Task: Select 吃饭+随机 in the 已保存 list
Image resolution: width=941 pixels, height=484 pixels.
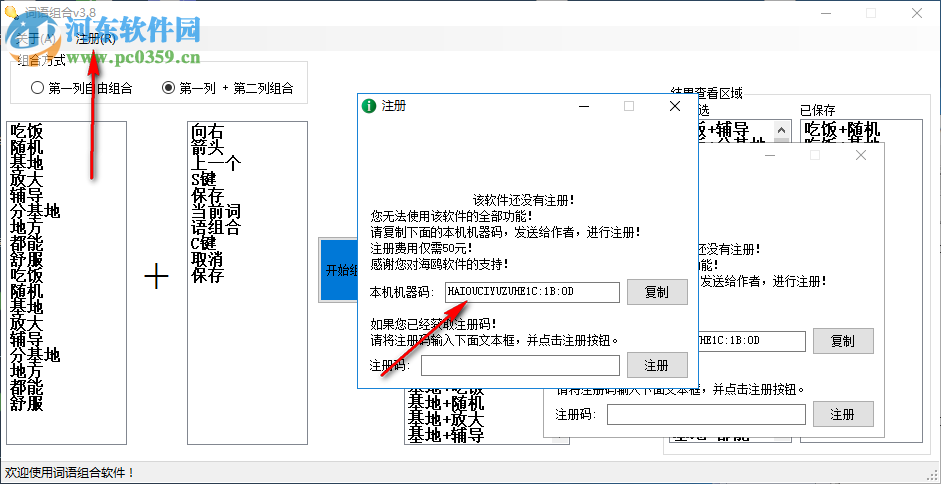Action: (842, 130)
